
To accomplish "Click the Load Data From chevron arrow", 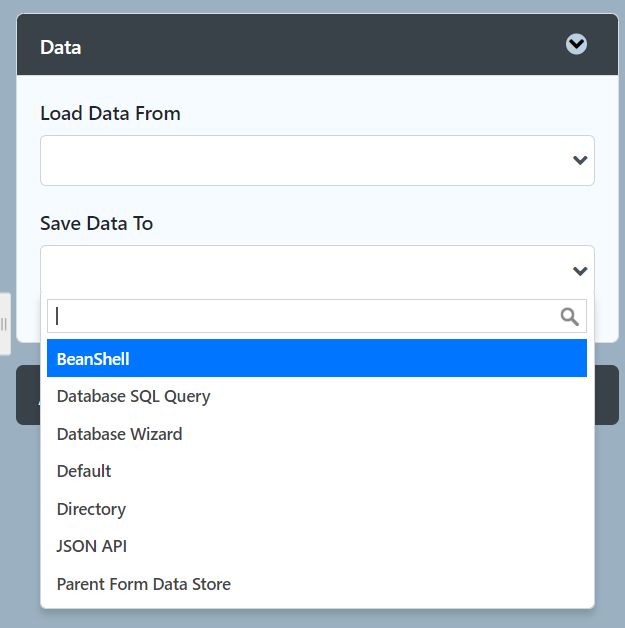I will 579,160.
